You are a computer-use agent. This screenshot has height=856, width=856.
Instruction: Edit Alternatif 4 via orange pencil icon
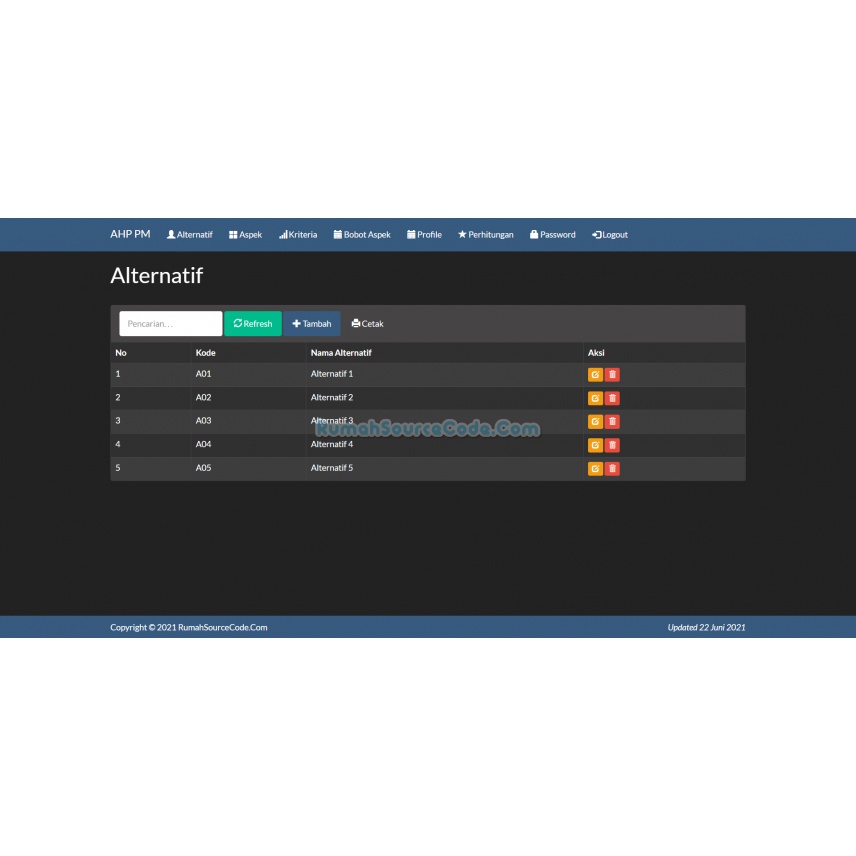595,445
